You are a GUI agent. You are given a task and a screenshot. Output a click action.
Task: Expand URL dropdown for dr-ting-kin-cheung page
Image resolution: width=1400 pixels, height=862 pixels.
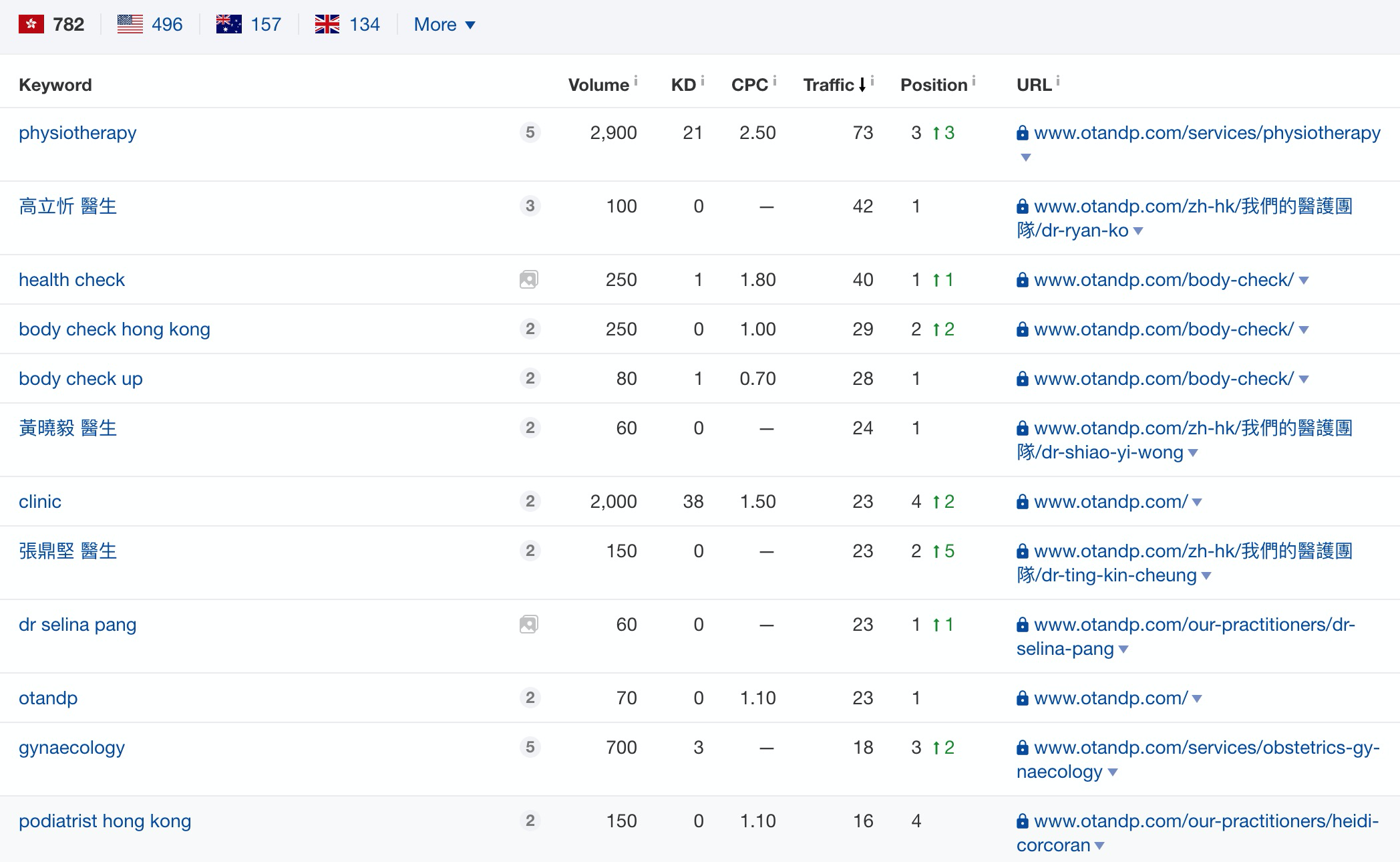click(x=1206, y=576)
